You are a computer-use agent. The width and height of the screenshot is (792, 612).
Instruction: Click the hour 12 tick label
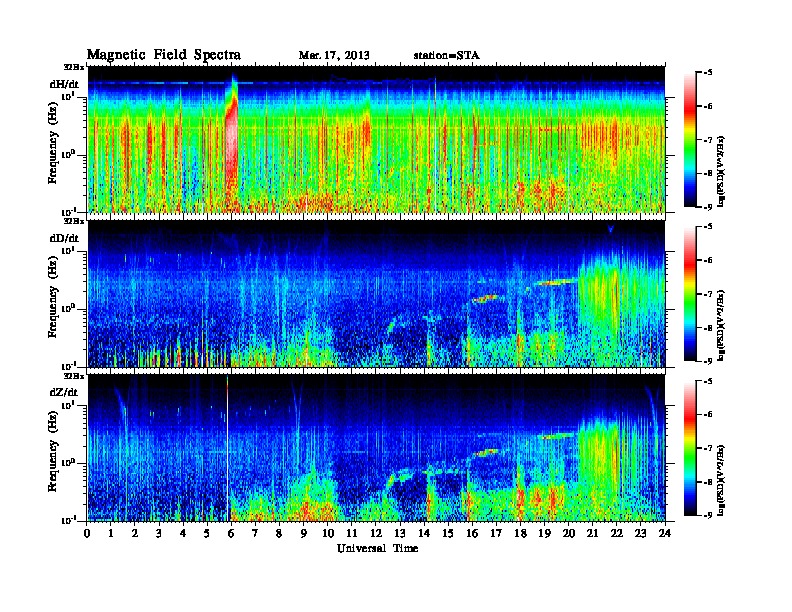pos(376,533)
